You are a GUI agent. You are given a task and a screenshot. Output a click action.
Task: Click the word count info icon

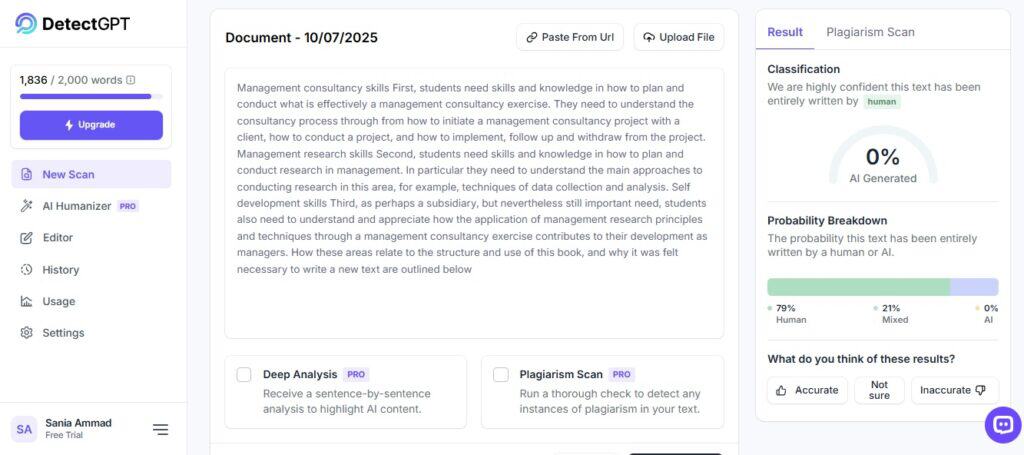pyautogui.click(x=131, y=80)
